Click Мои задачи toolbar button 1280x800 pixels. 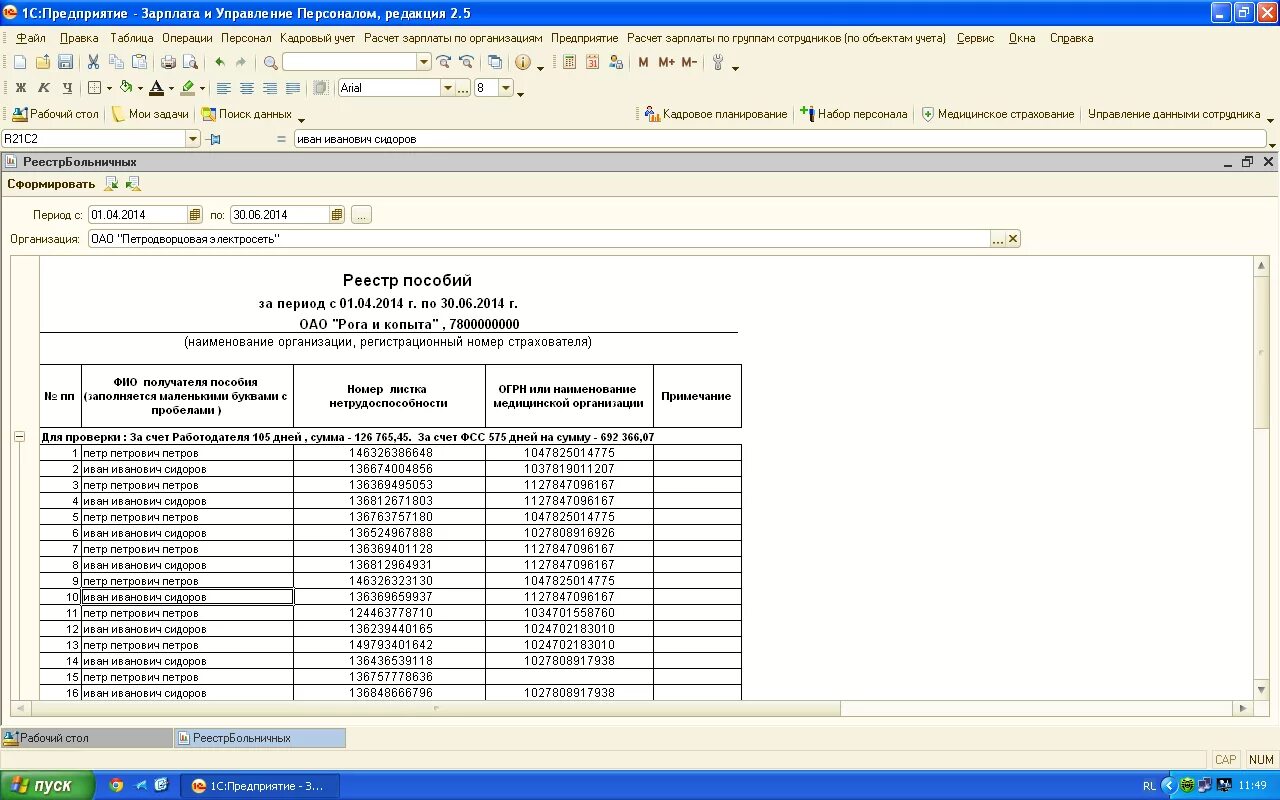pos(151,114)
